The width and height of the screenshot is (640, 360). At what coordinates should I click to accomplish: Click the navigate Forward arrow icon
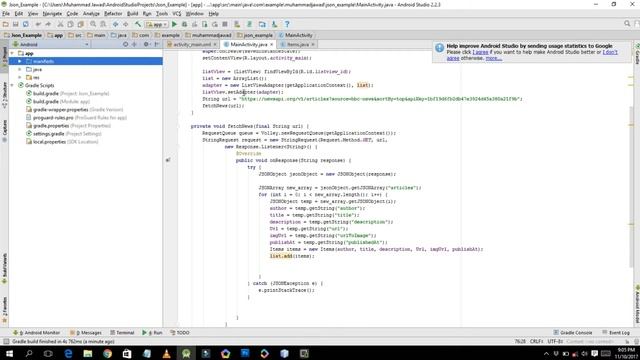(126, 24)
